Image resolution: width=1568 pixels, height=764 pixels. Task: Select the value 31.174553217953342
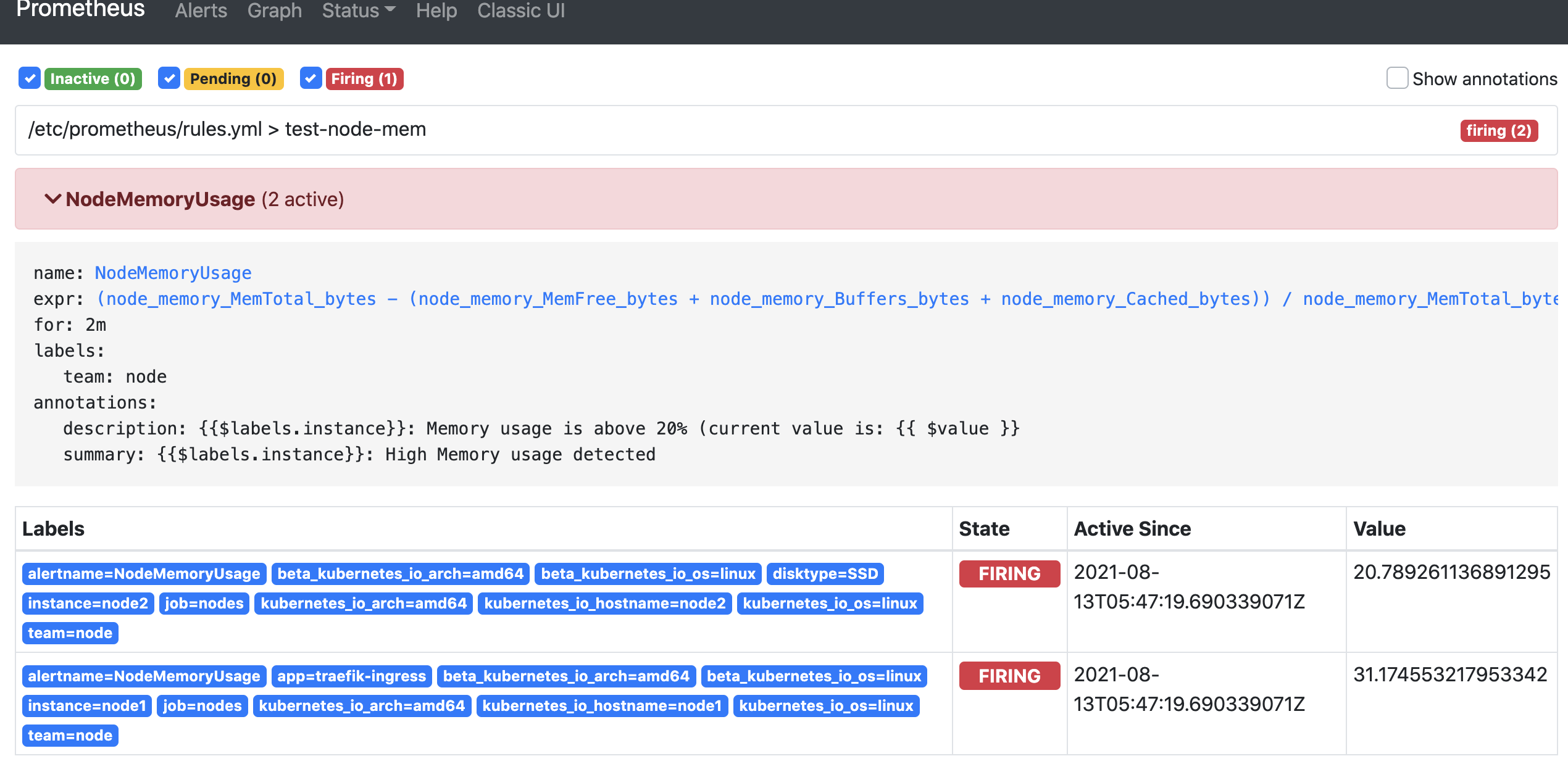coord(1451,675)
